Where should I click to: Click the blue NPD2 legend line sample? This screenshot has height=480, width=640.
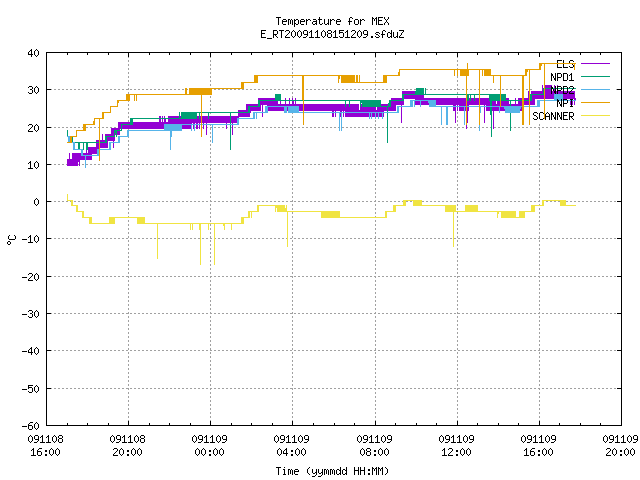click(595, 89)
